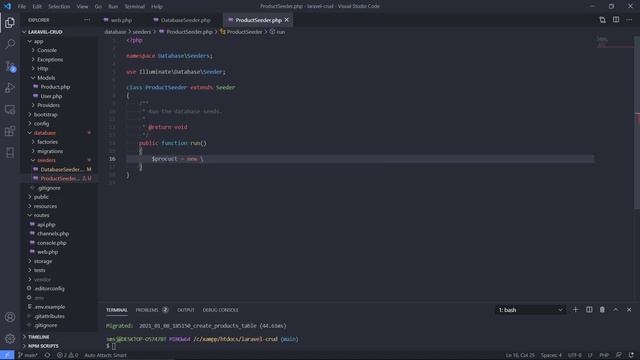Open .env.example file
The height and width of the screenshot is (360, 640).
(49, 307)
